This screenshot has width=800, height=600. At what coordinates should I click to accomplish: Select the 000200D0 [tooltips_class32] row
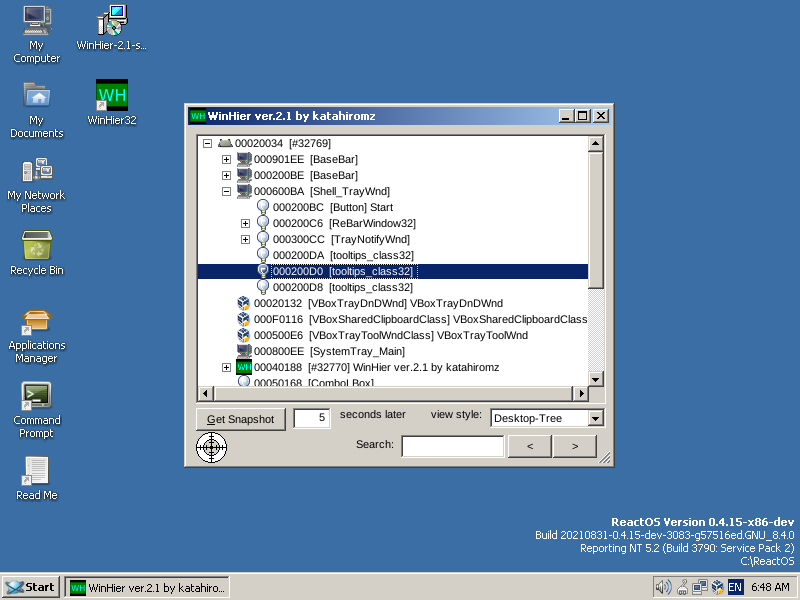[393, 271]
